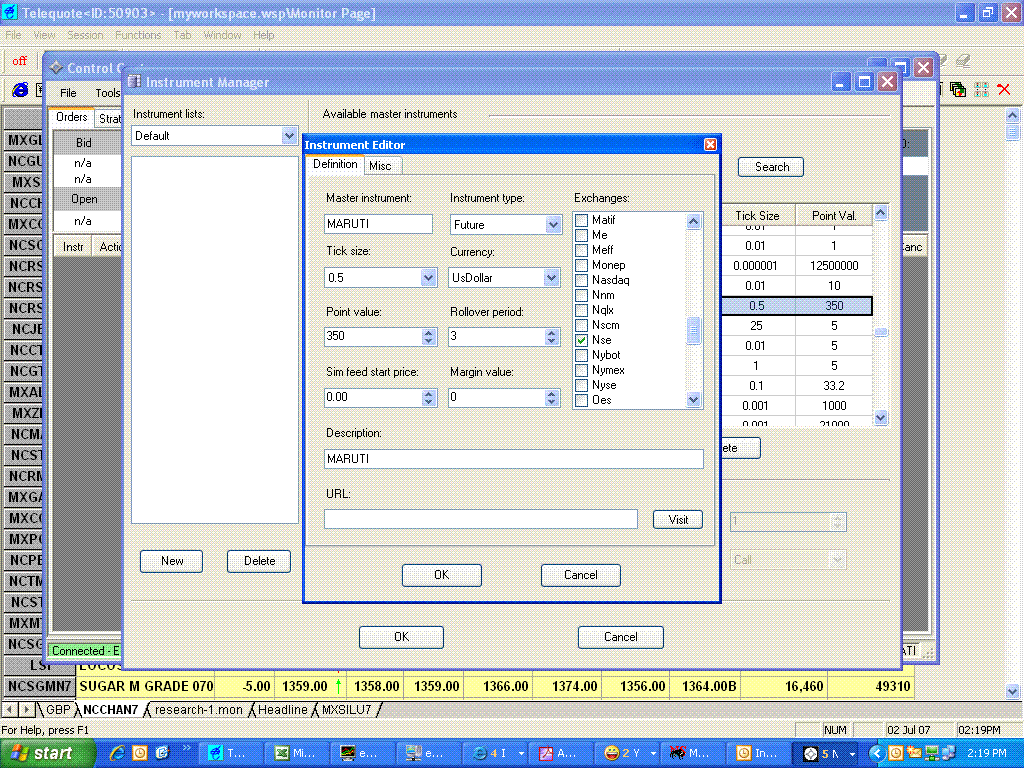The height and width of the screenshot is (768, 1024).
Task: Click the Description text field
Action: (513, 459)
